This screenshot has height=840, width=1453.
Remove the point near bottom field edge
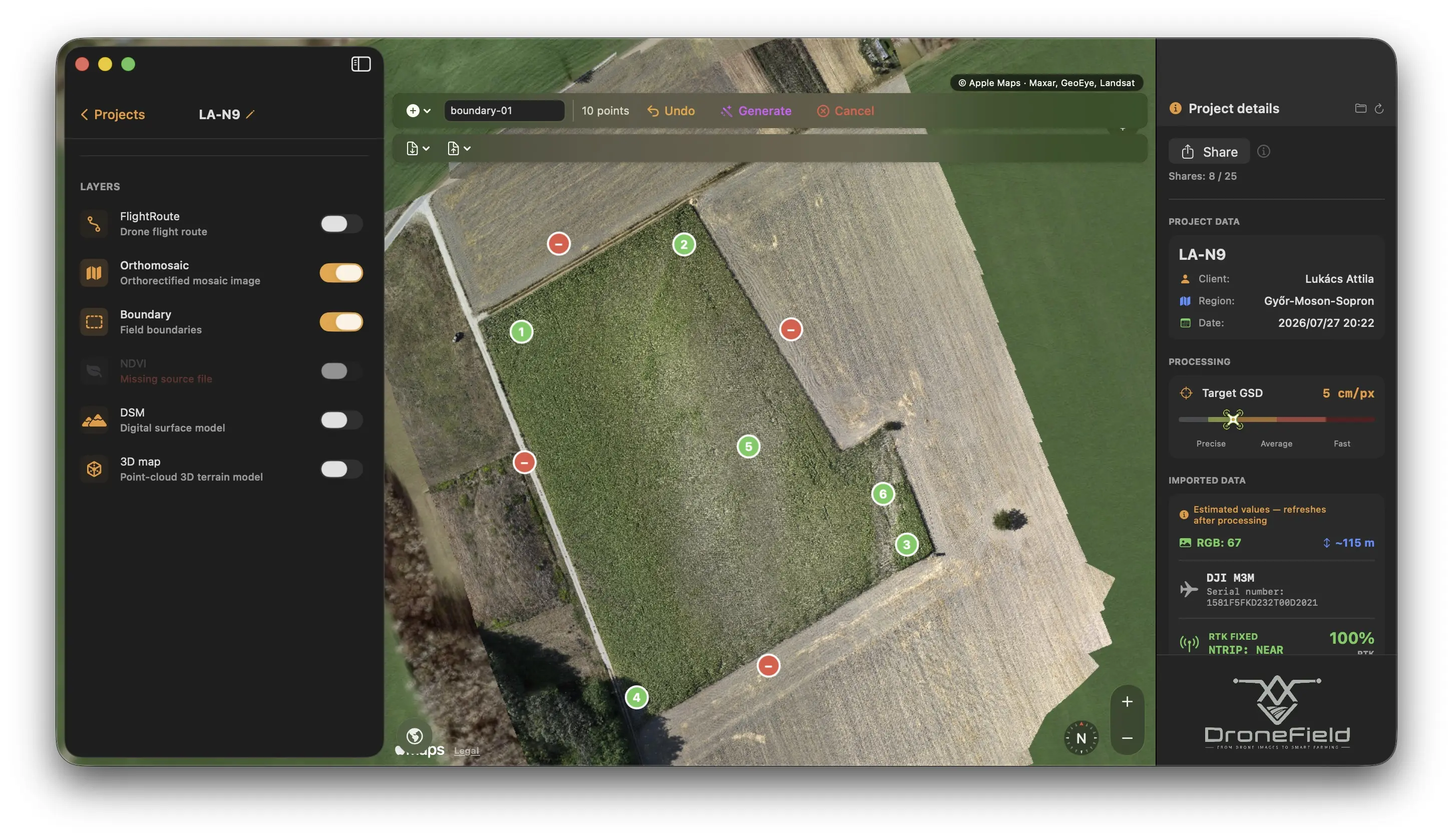[x=768, y=665]
